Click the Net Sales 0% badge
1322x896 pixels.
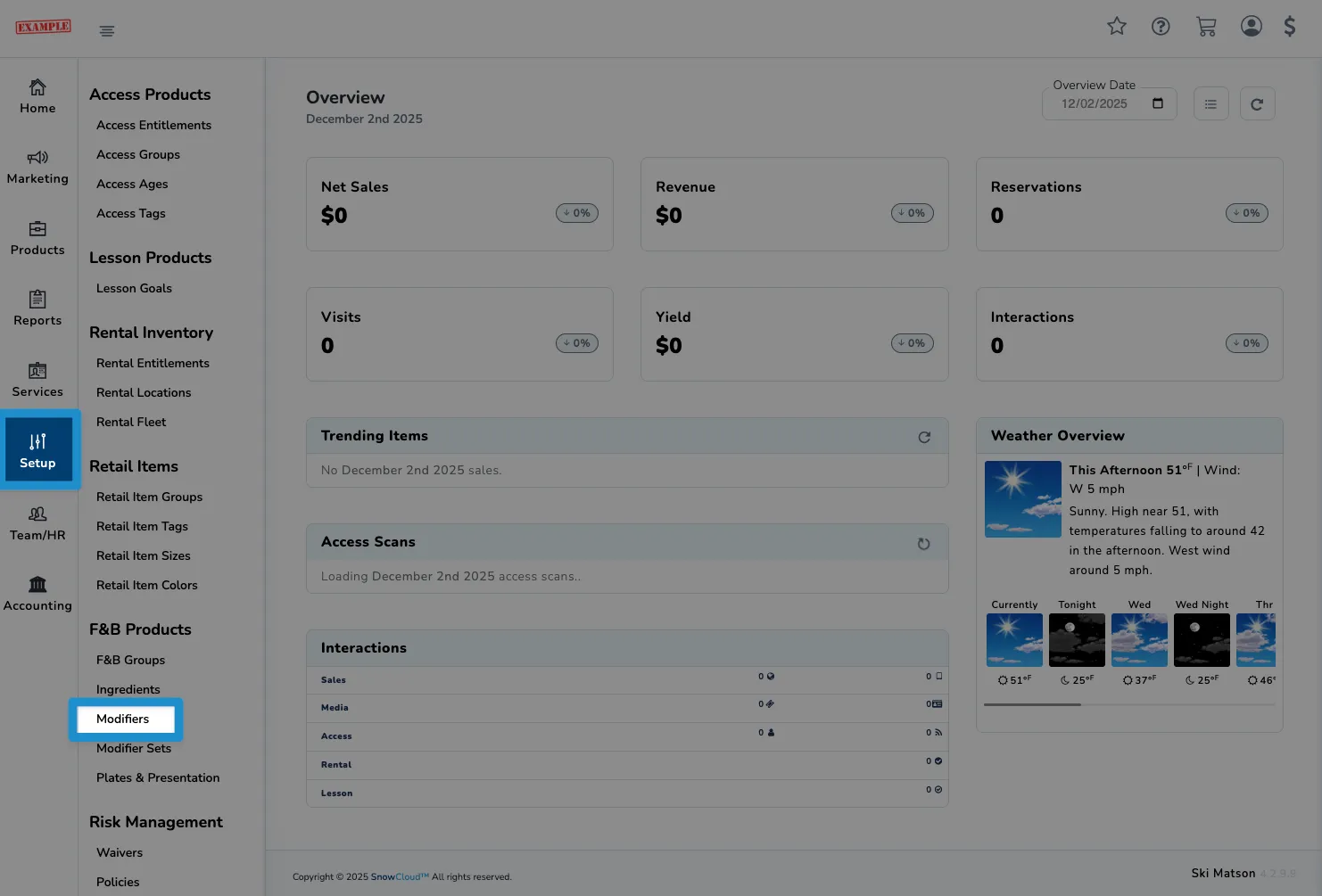point(577,213)
